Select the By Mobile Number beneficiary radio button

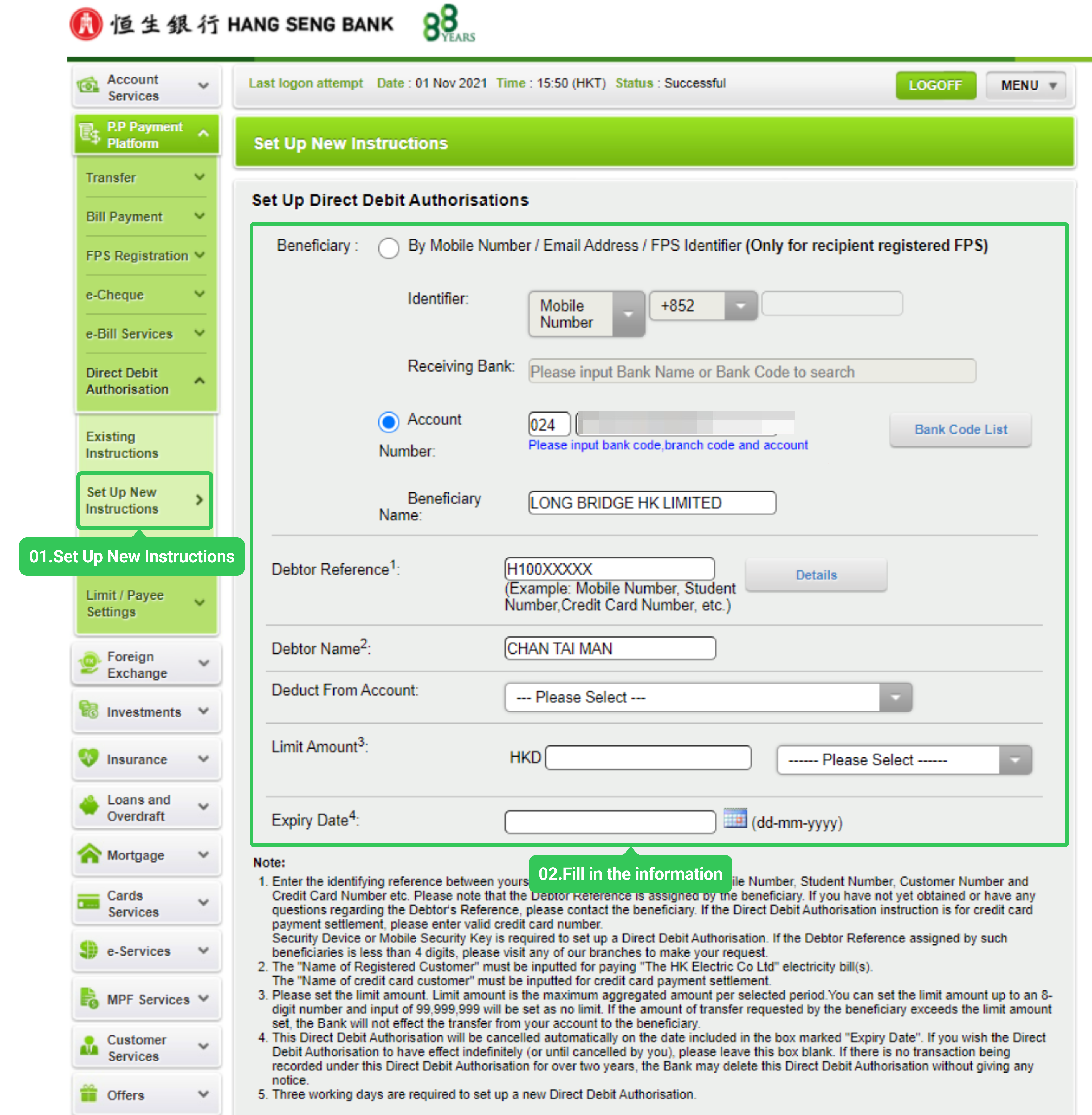point(389,248)
